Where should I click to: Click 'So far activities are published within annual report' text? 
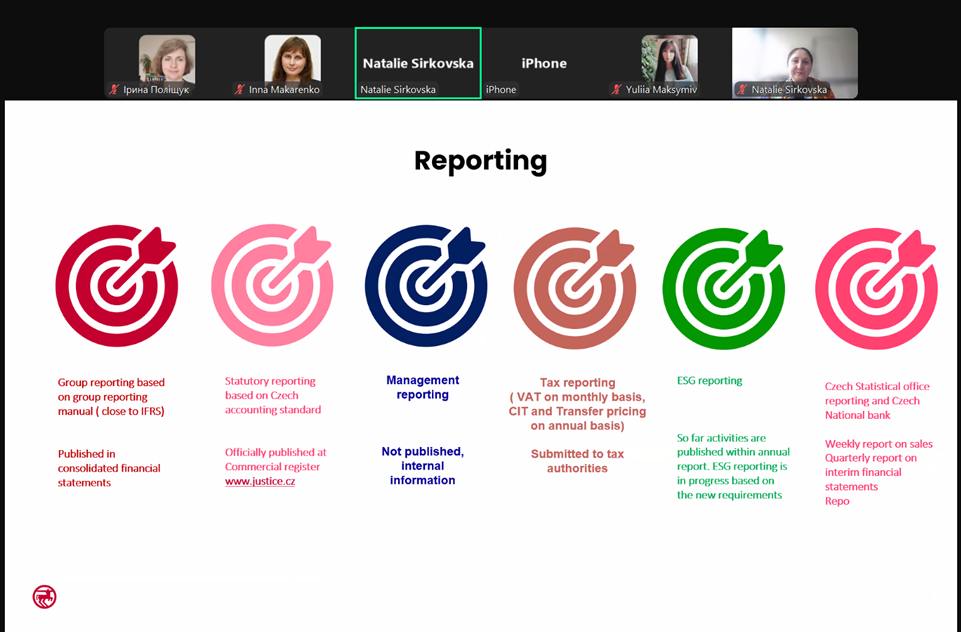point(733,452)
